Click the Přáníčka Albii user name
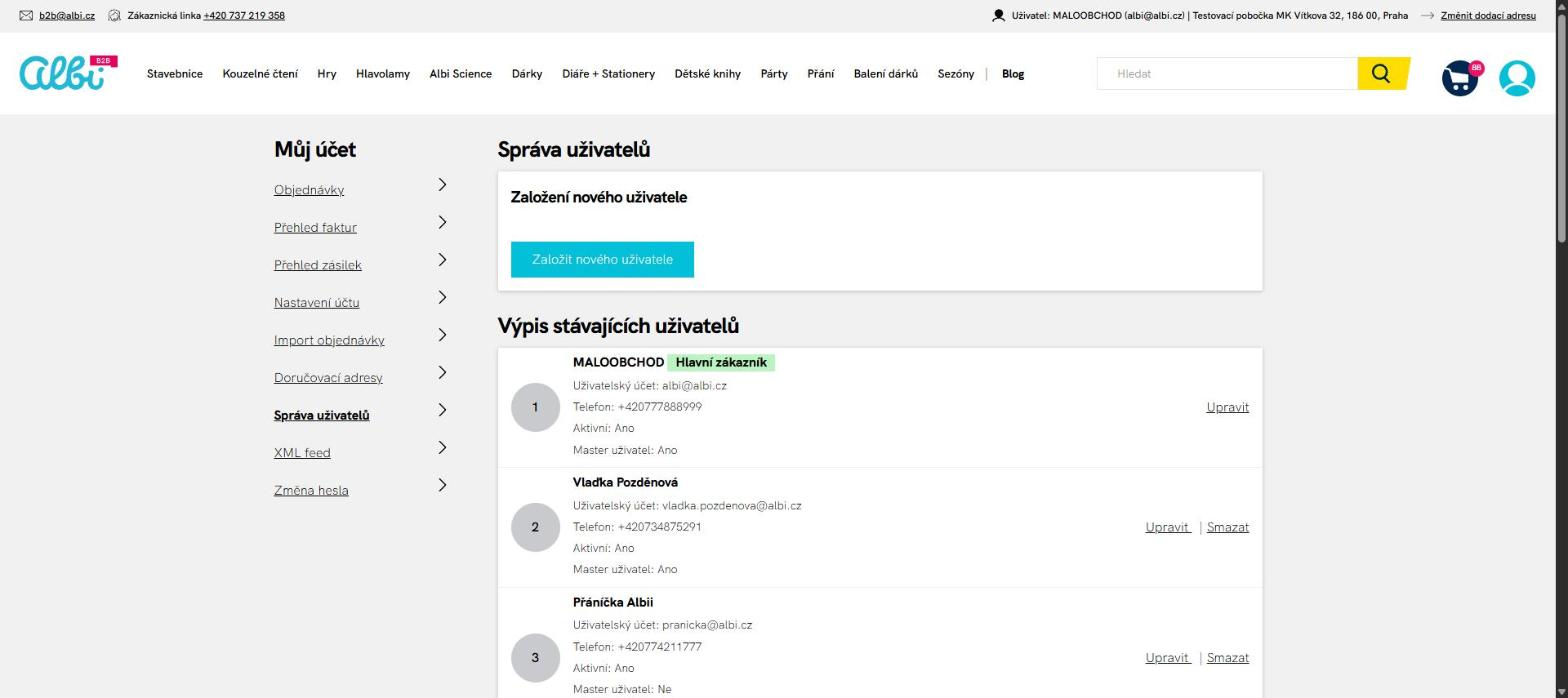 click(x=613, y=602)
